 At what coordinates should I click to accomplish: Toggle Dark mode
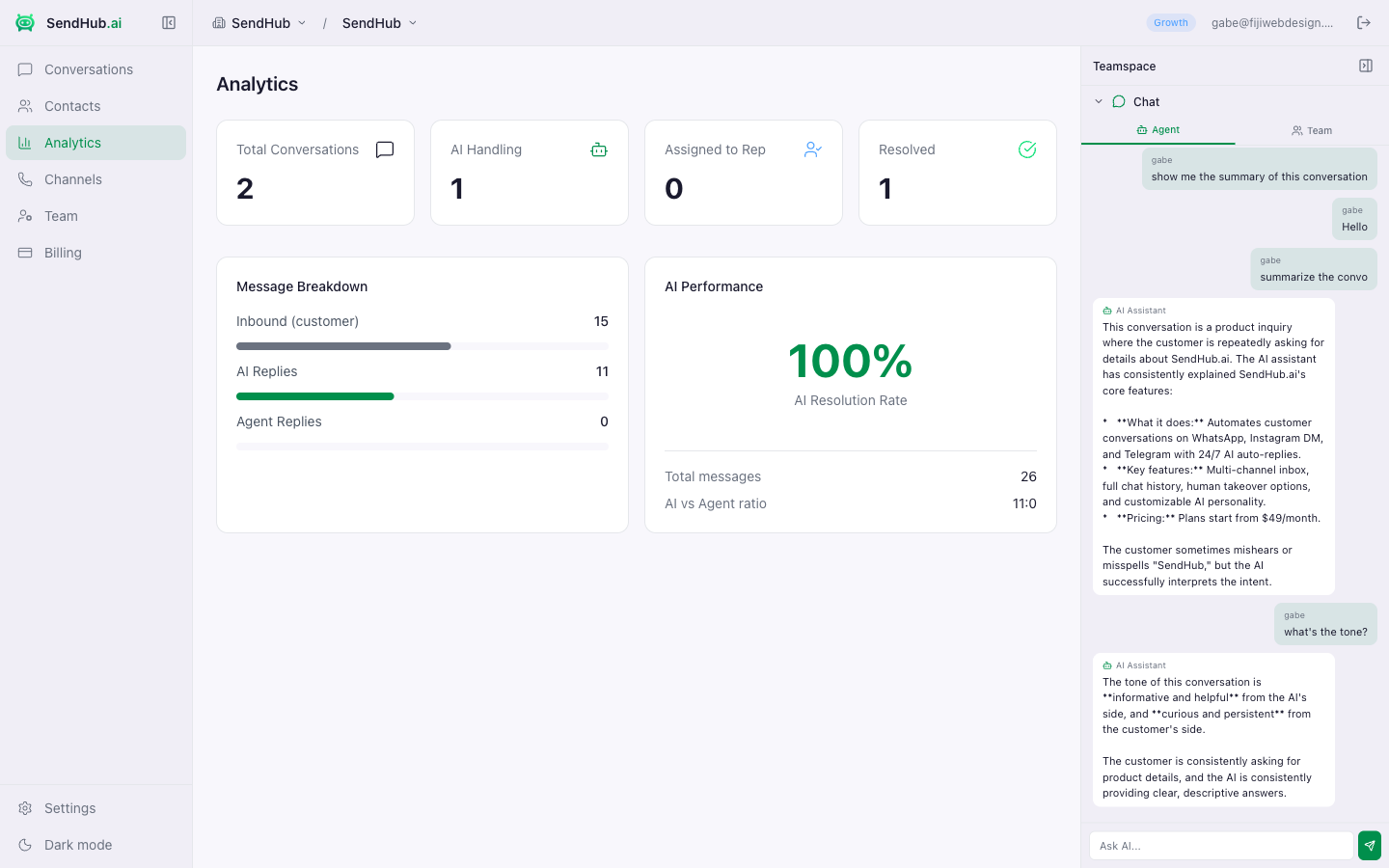click(x=96, y=845)
